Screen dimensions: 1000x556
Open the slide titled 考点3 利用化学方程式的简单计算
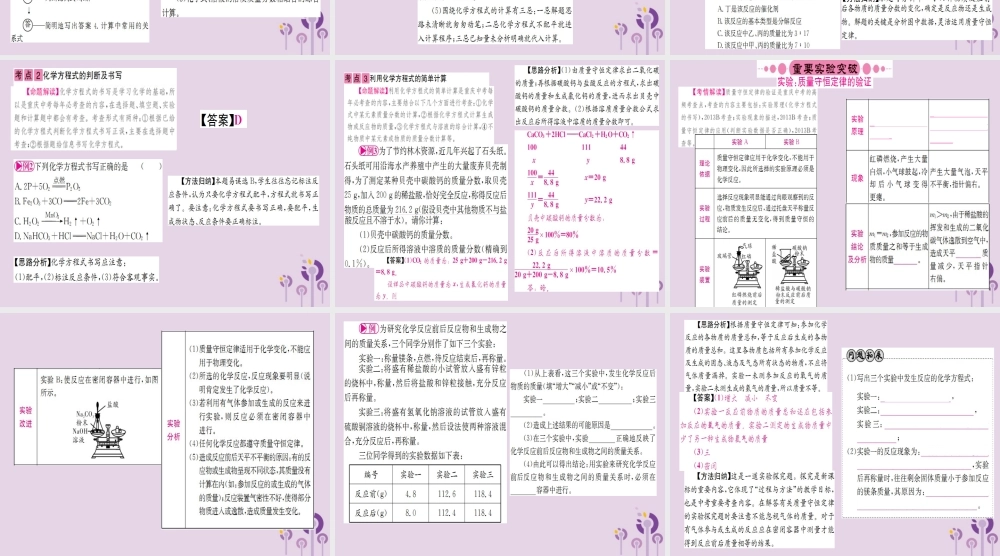click(499, 182)
